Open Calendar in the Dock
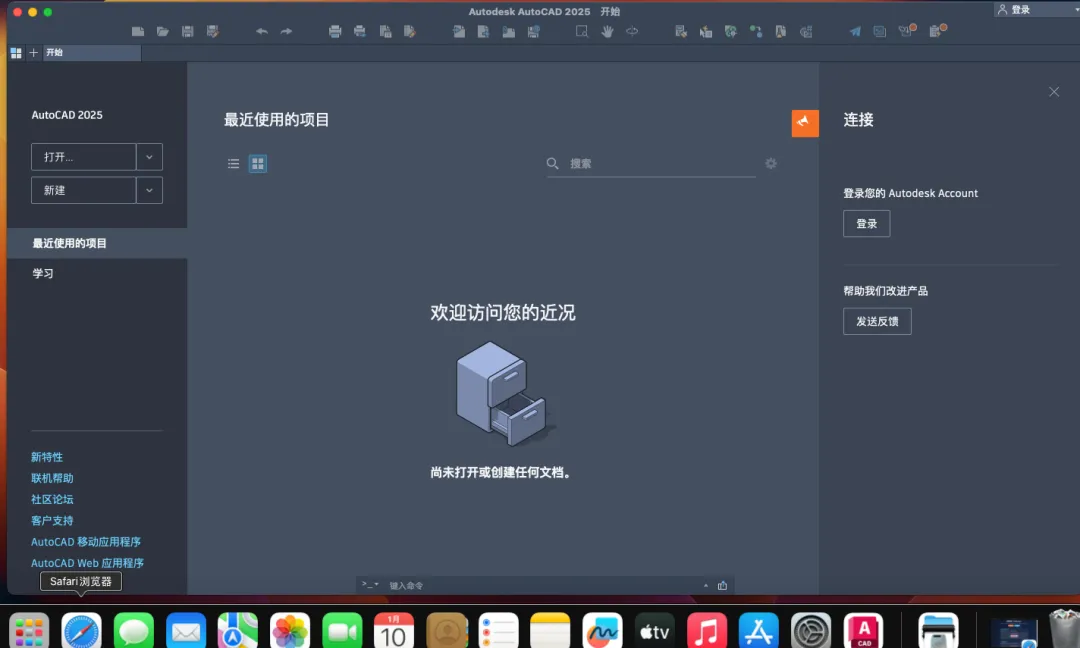1080x648 pixels. click(394, 630)
